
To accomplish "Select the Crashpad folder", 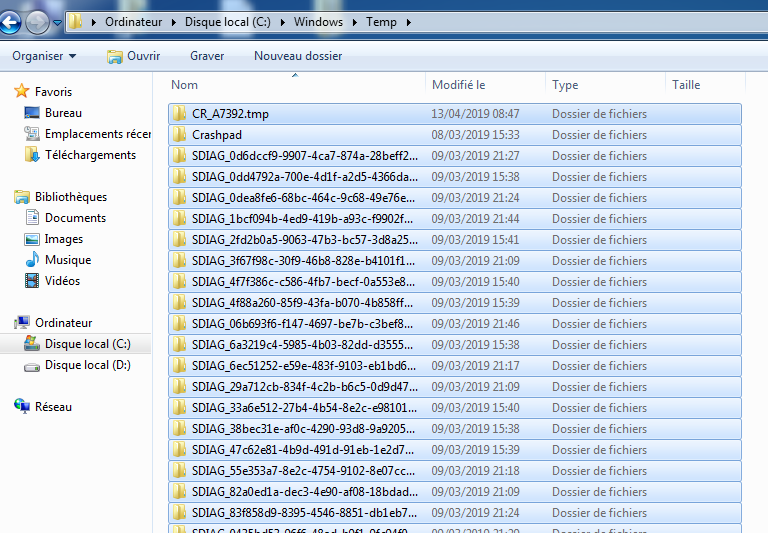I will coord(217,135).
